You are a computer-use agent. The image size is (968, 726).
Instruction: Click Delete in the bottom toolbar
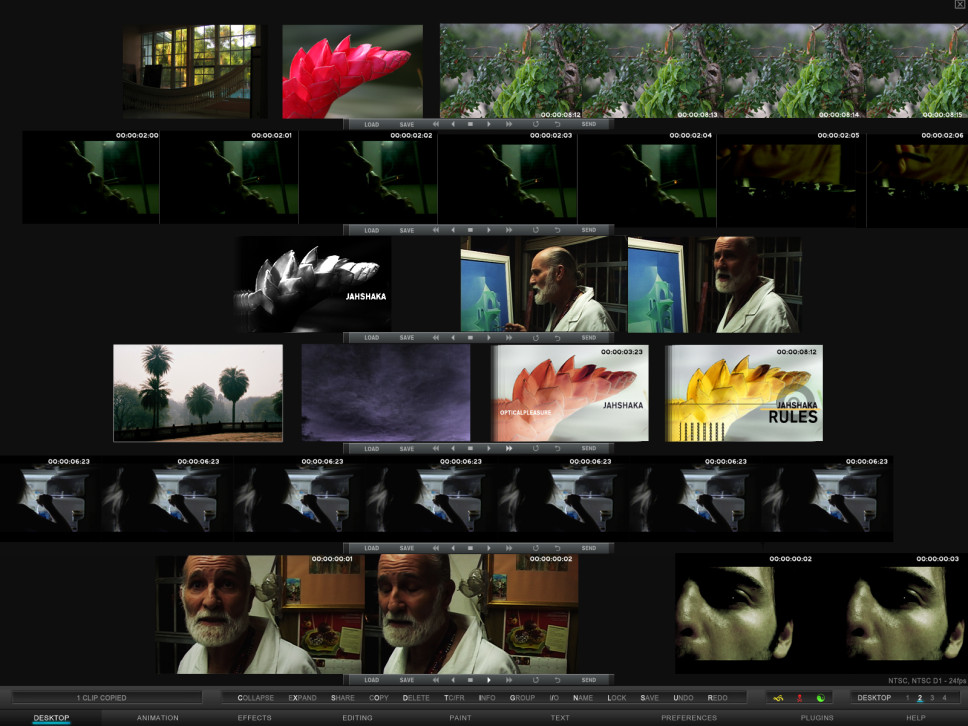(416, 698)
